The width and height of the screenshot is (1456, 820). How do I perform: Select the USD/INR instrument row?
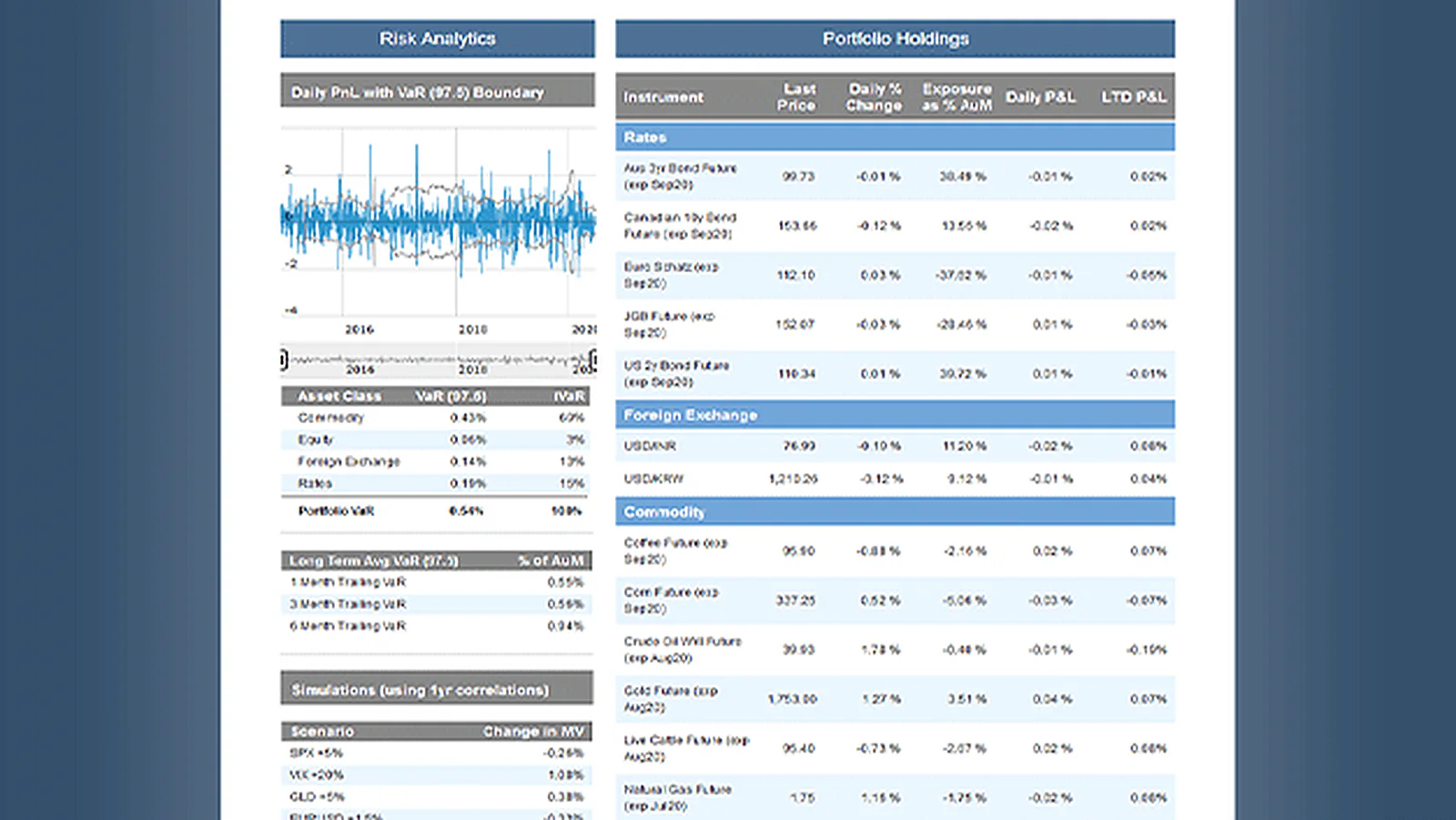[895, 446]
